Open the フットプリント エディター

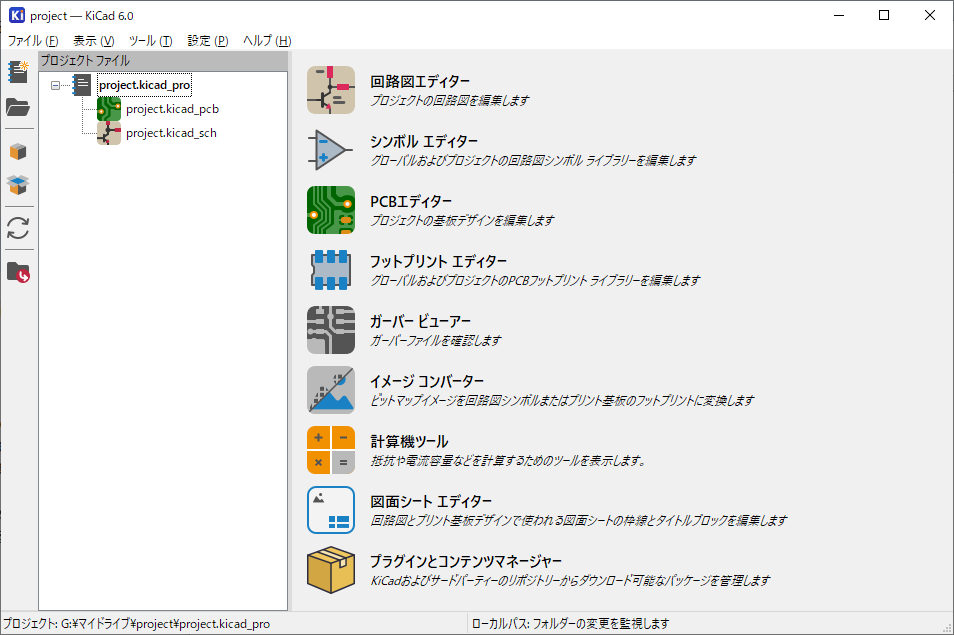(331, 270)
